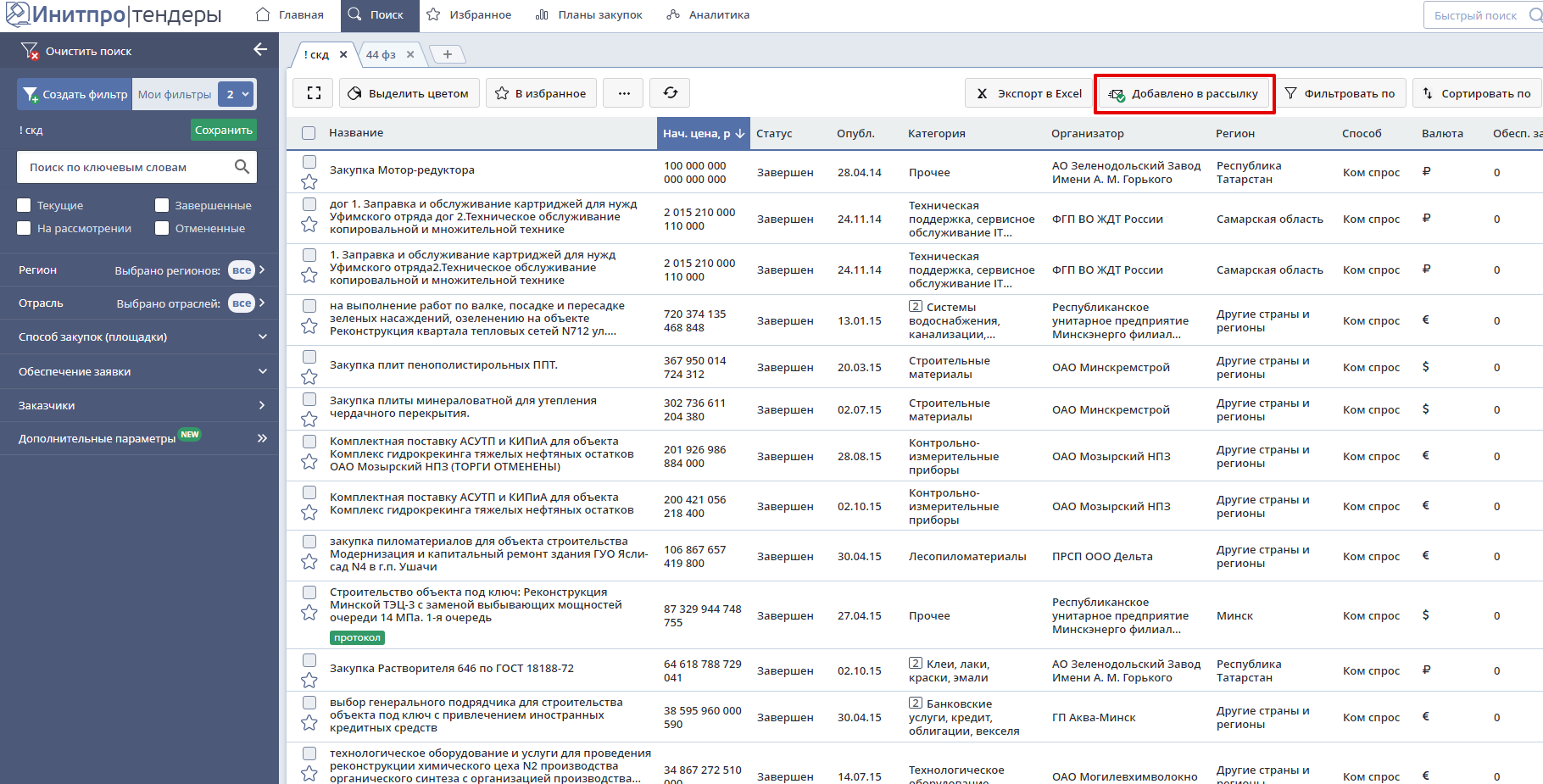Image resolution: width=1543 pixels, height=784 pixels.
Task: Click the Инитпро тендеры logo
Action: tap(114, 14)
